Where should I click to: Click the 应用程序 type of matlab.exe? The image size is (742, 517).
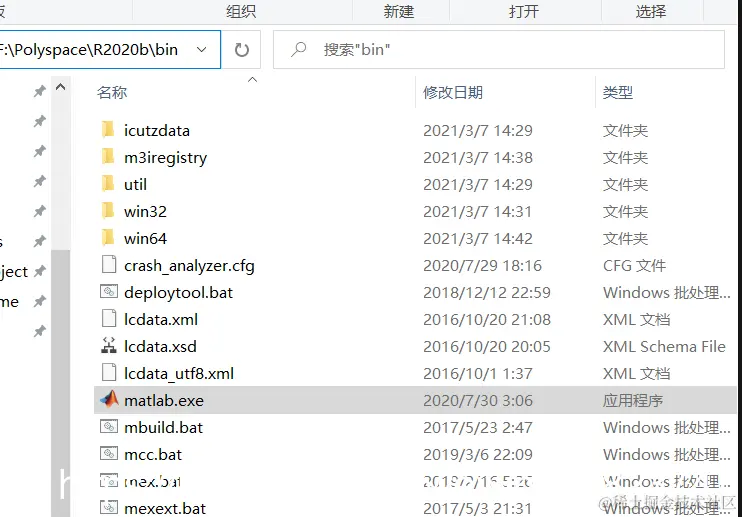click(633, 400)
